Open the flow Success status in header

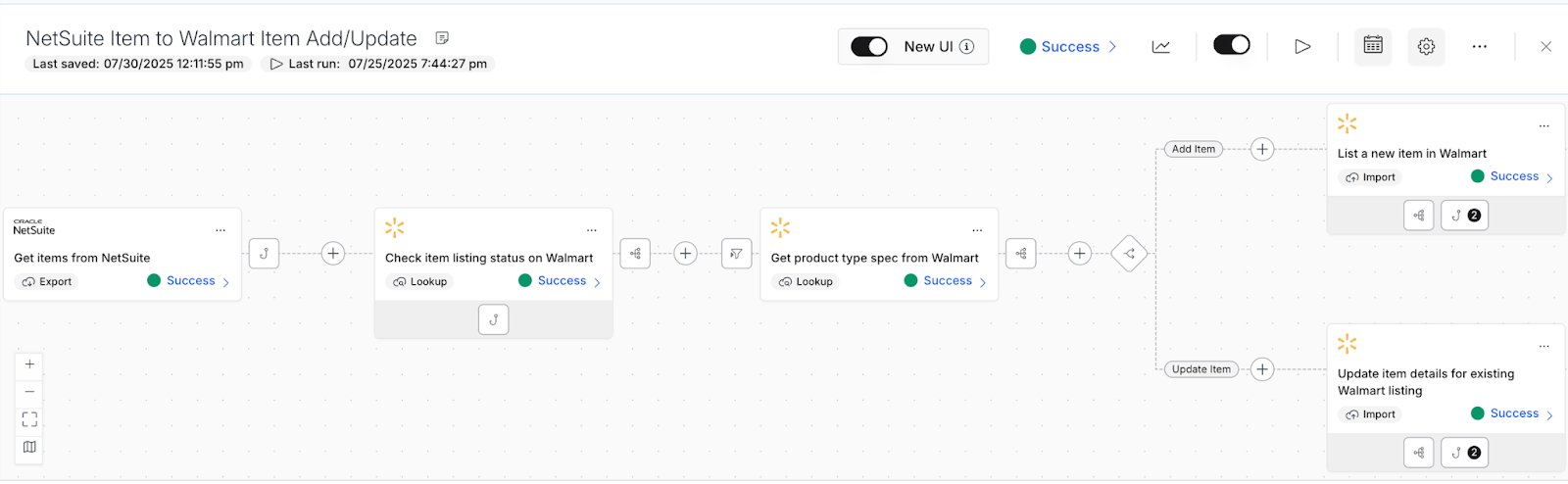click(1068, 46)
